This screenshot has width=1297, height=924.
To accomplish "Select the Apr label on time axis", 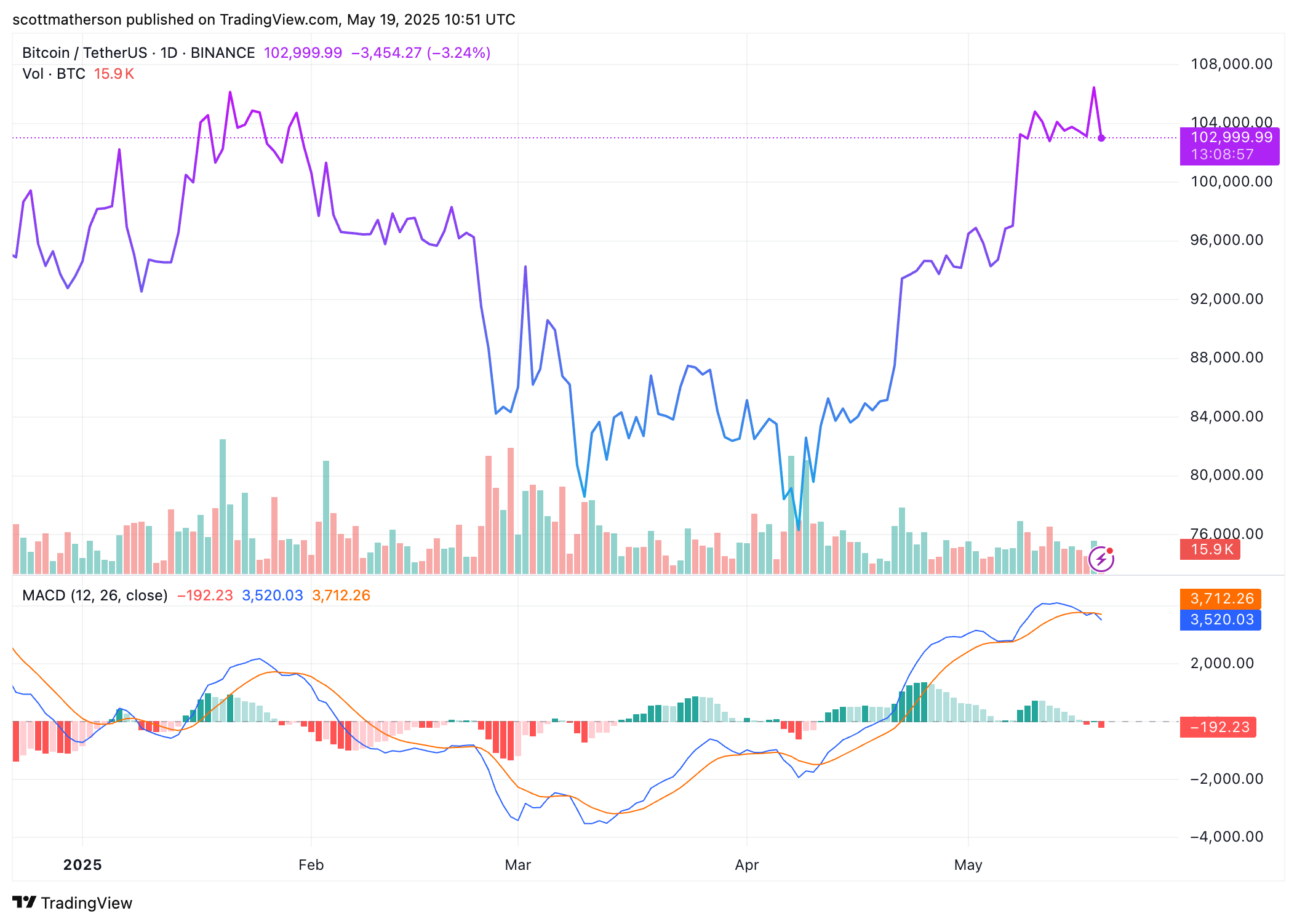I will click(746, 865).
